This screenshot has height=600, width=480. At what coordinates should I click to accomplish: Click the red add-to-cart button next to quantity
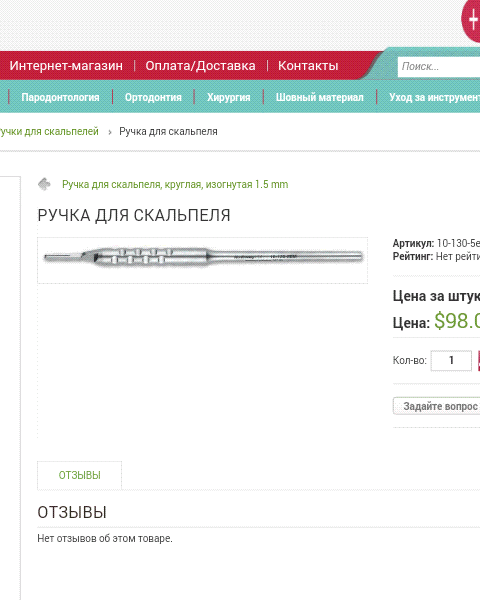pyautogui.click(x=479, y=360)
